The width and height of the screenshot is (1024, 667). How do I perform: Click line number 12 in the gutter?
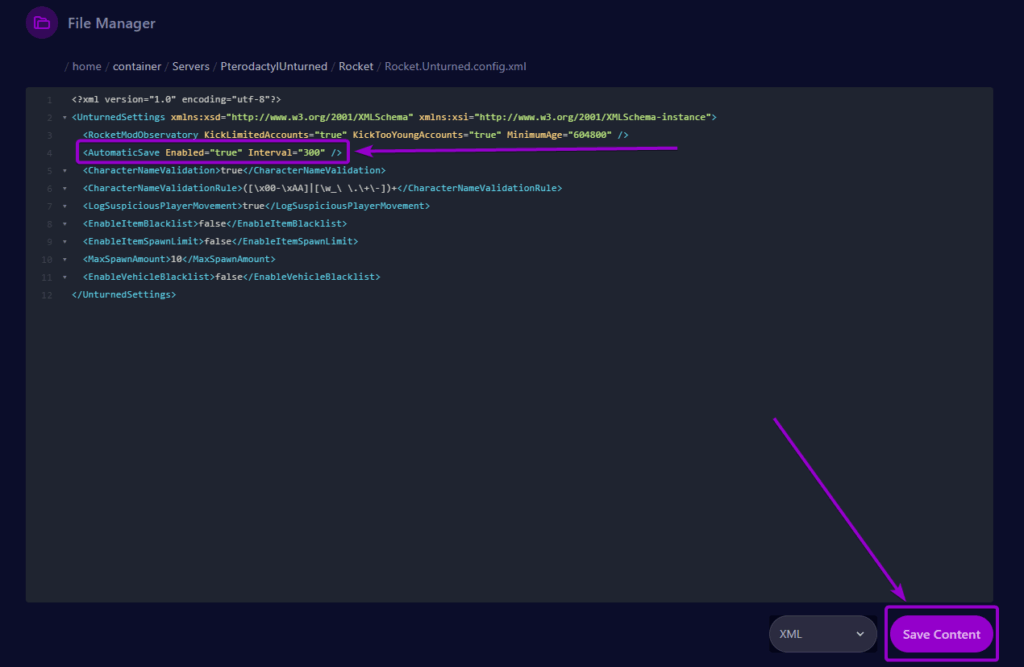46,295
